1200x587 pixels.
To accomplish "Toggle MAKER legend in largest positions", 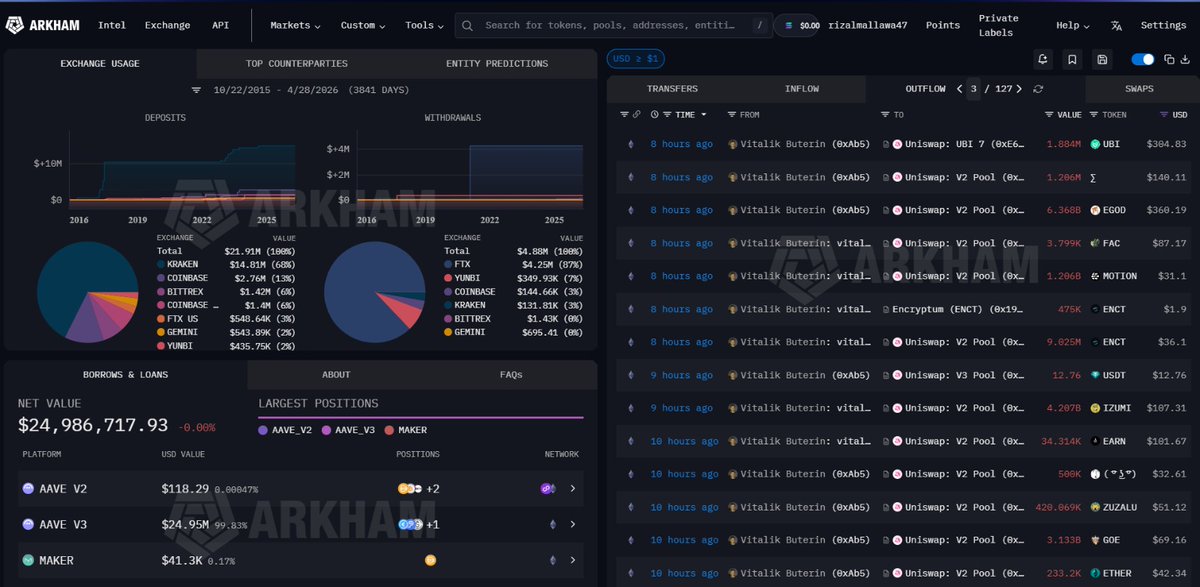I will [405, 430].
